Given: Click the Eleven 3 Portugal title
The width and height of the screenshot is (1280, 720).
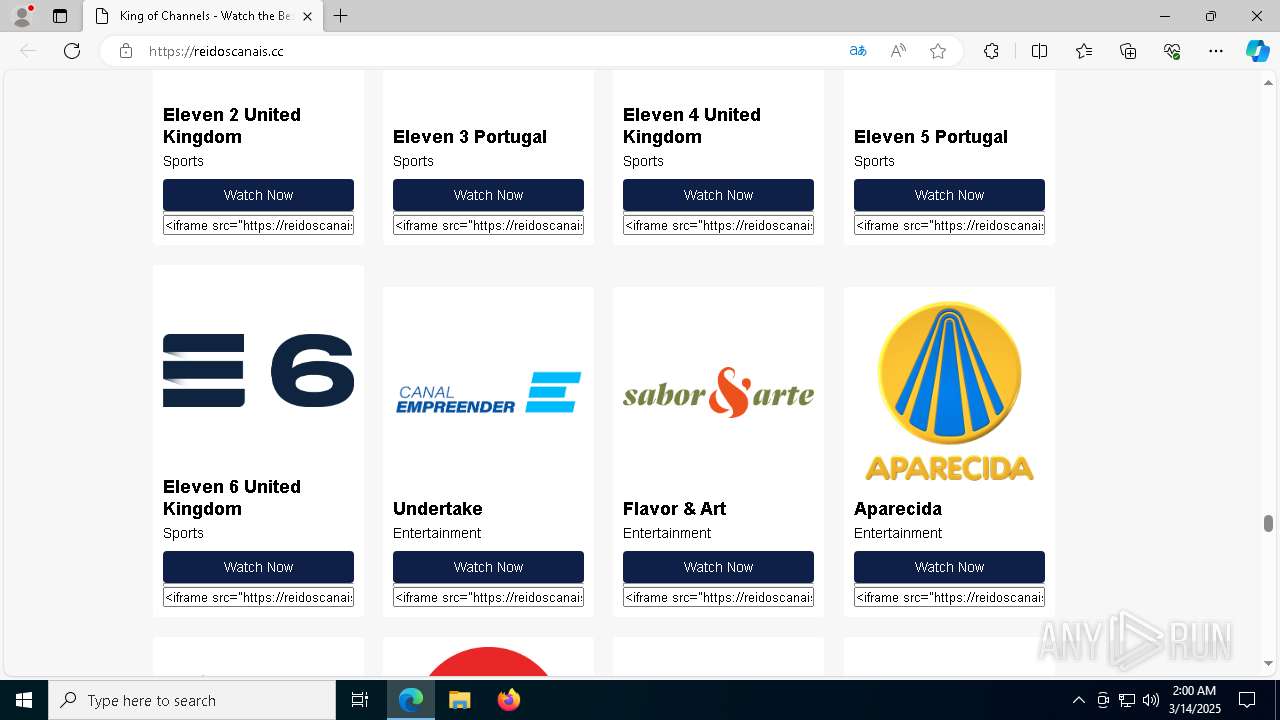Looking at the screenshot, I should click(470, 137).
